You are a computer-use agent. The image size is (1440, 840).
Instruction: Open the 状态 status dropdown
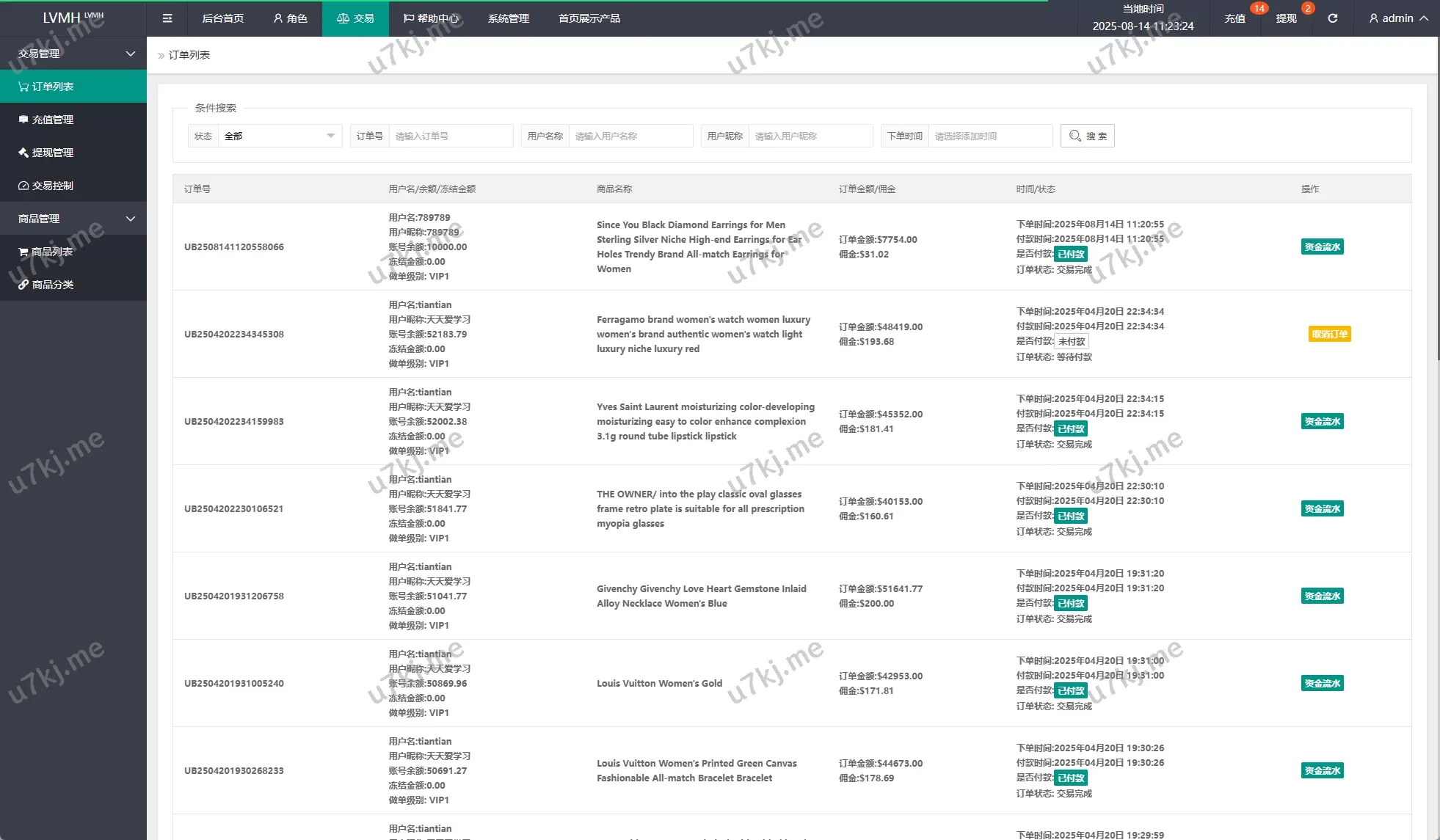pyautogui.click(x=279, y=136)
